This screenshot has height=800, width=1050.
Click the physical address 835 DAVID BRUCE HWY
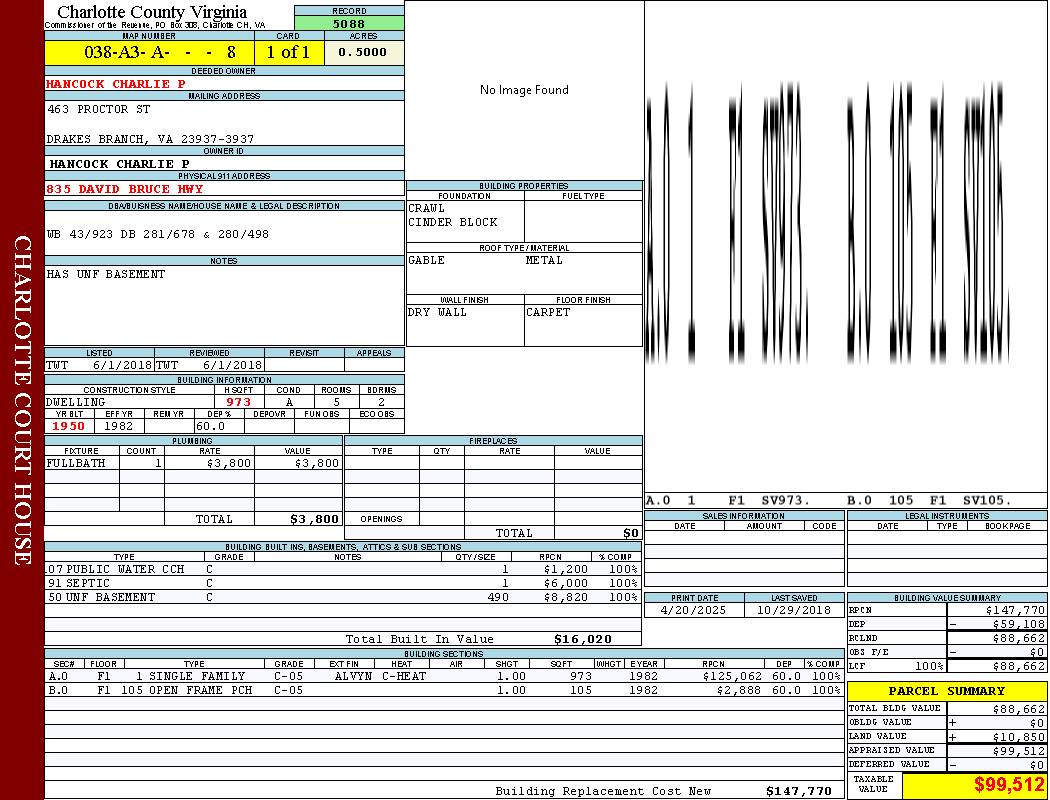[125, 189]
